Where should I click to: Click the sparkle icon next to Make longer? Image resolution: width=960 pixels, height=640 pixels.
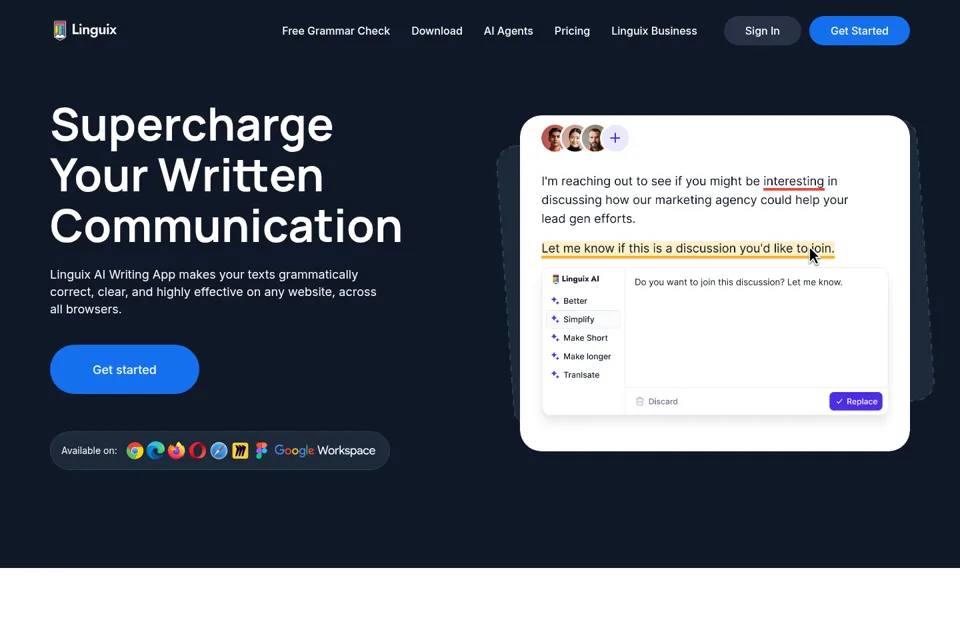point(555,356)
